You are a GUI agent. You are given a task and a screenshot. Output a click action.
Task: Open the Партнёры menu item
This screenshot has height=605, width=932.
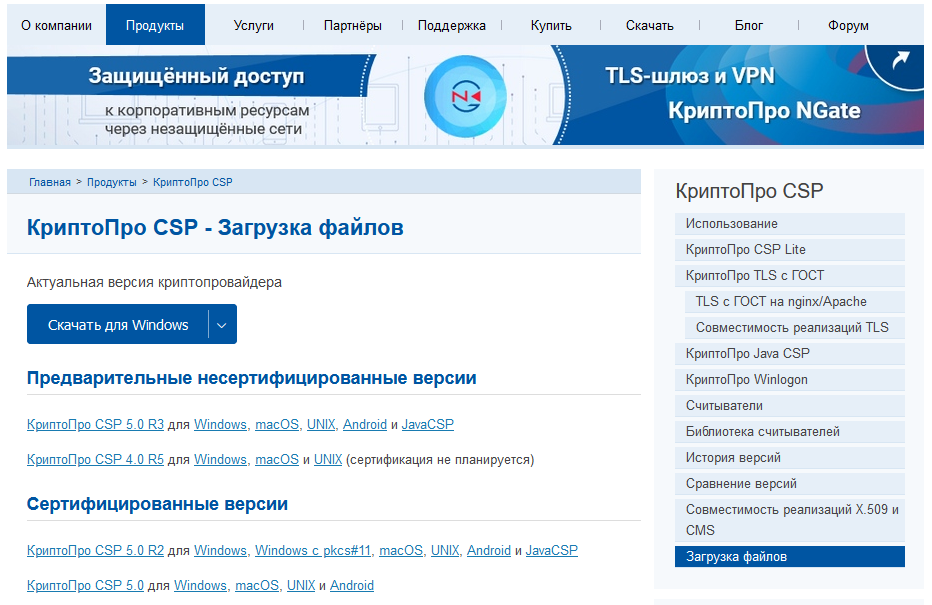[352, 26]
